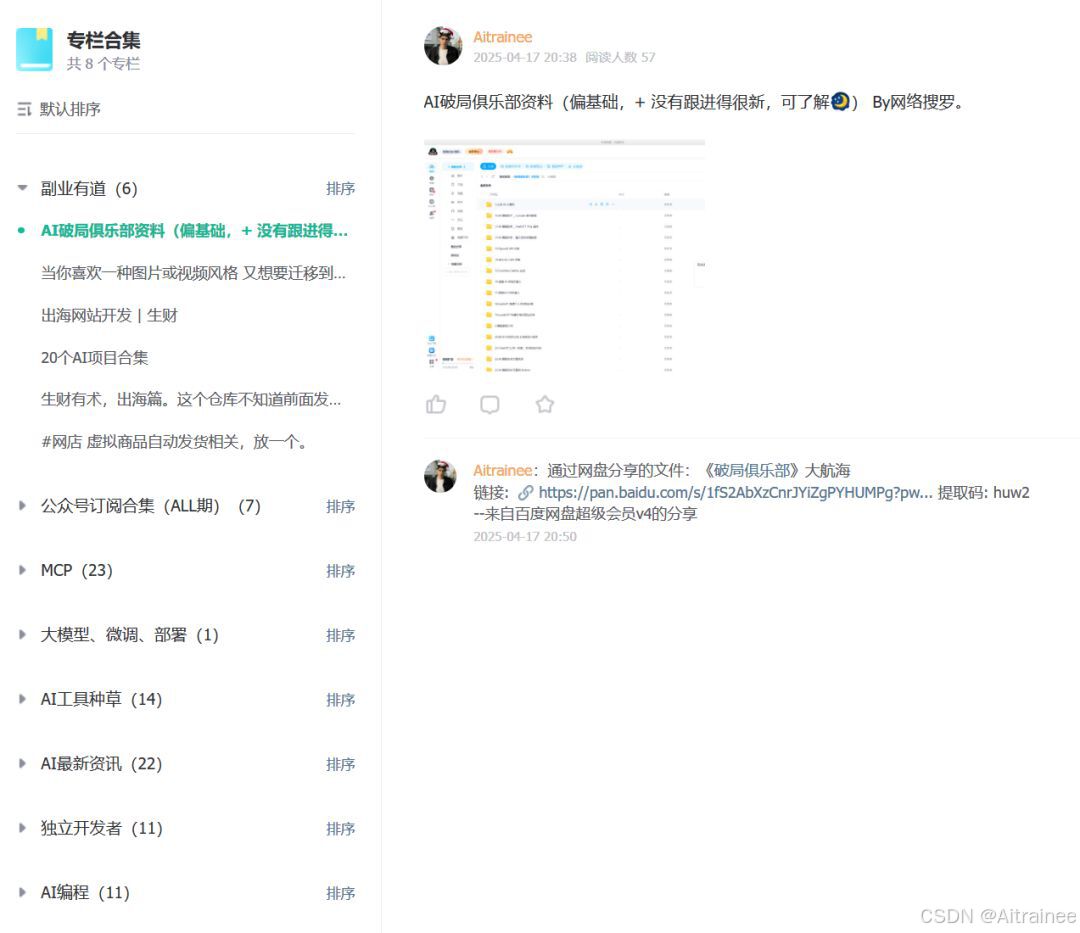Expand the AI最新资讯 (22) column
The image size is (1080, 933).
(23, 763)
